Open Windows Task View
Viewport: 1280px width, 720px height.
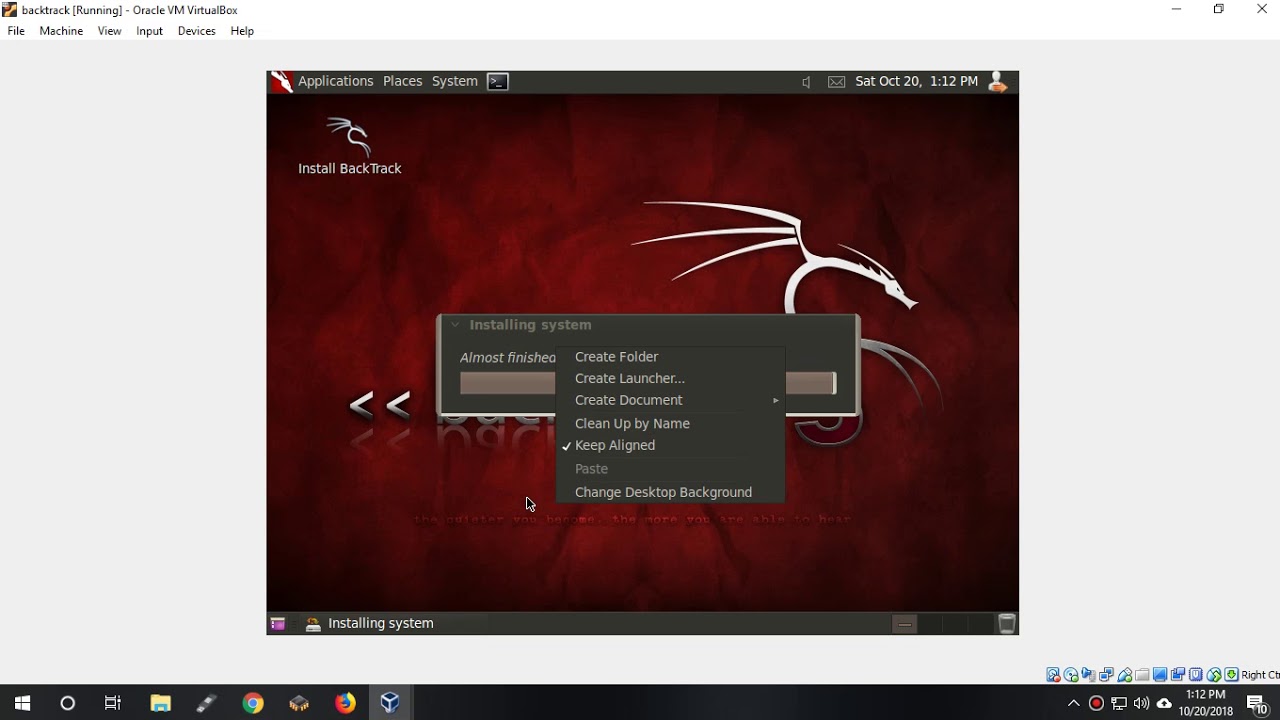(113, 703)
